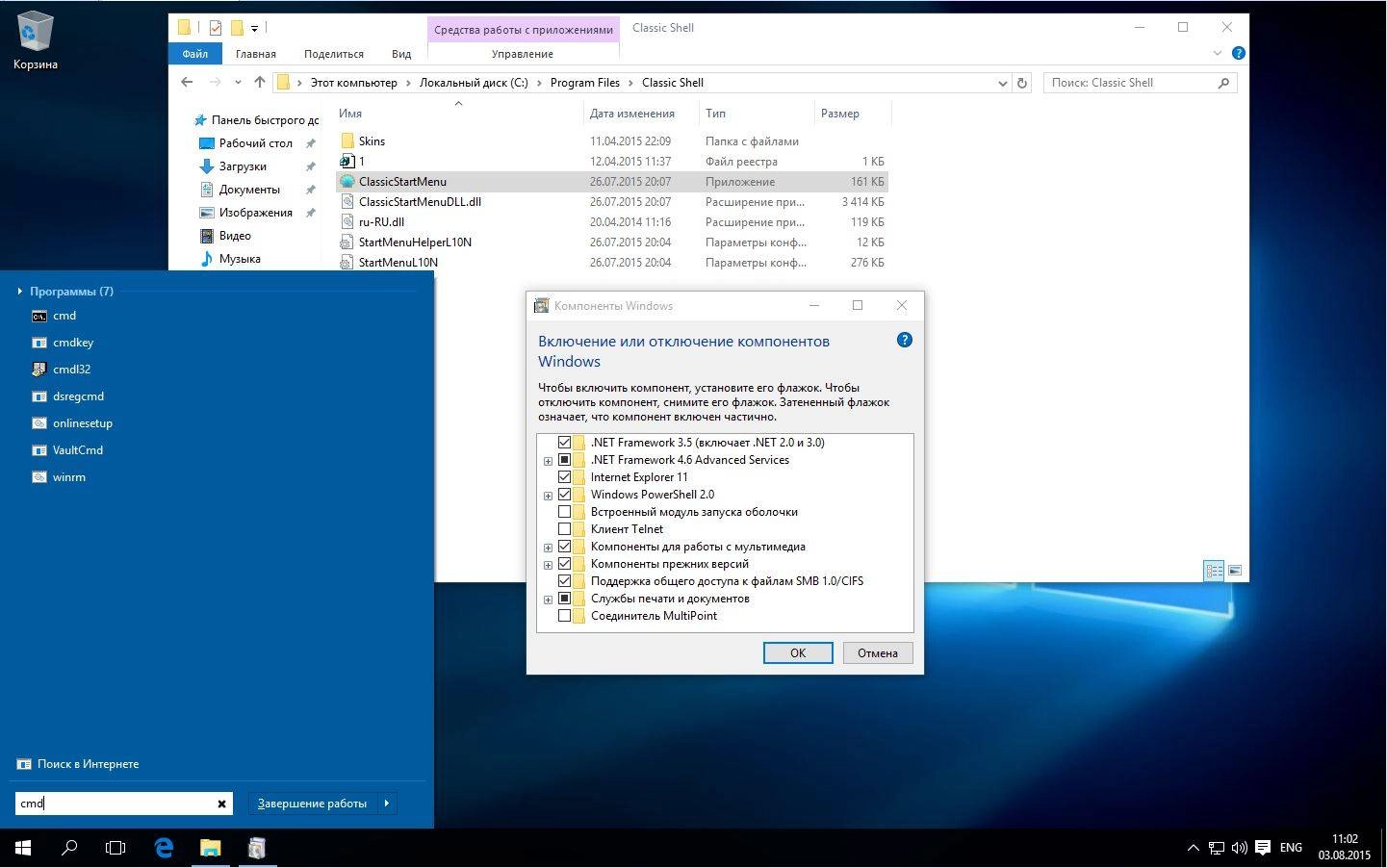Refresh the Explorer address bar
The width and height of the screenshot is (1387, 868).
tap(1022, 83)
